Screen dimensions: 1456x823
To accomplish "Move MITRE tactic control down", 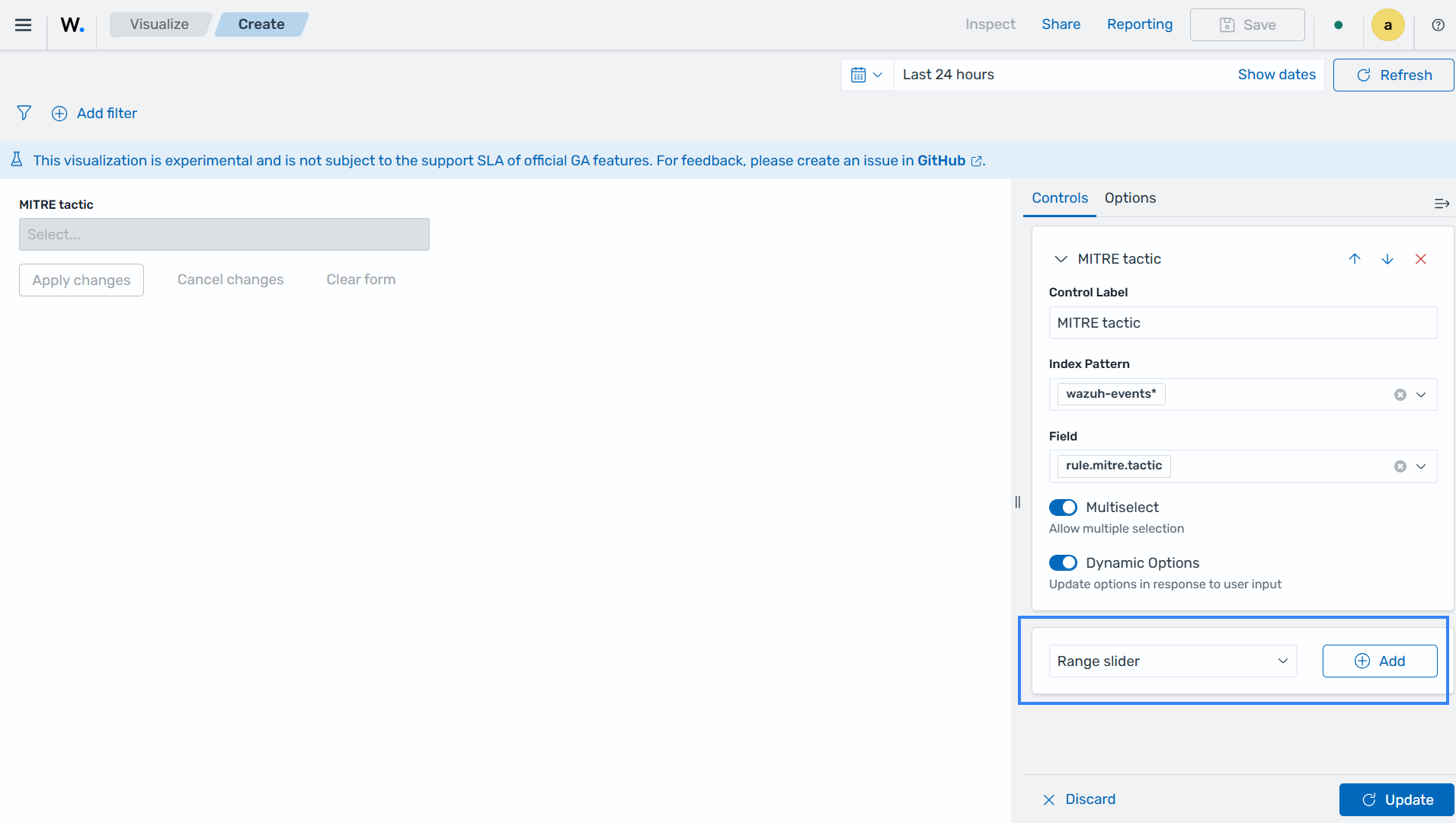I will 1387,259.
